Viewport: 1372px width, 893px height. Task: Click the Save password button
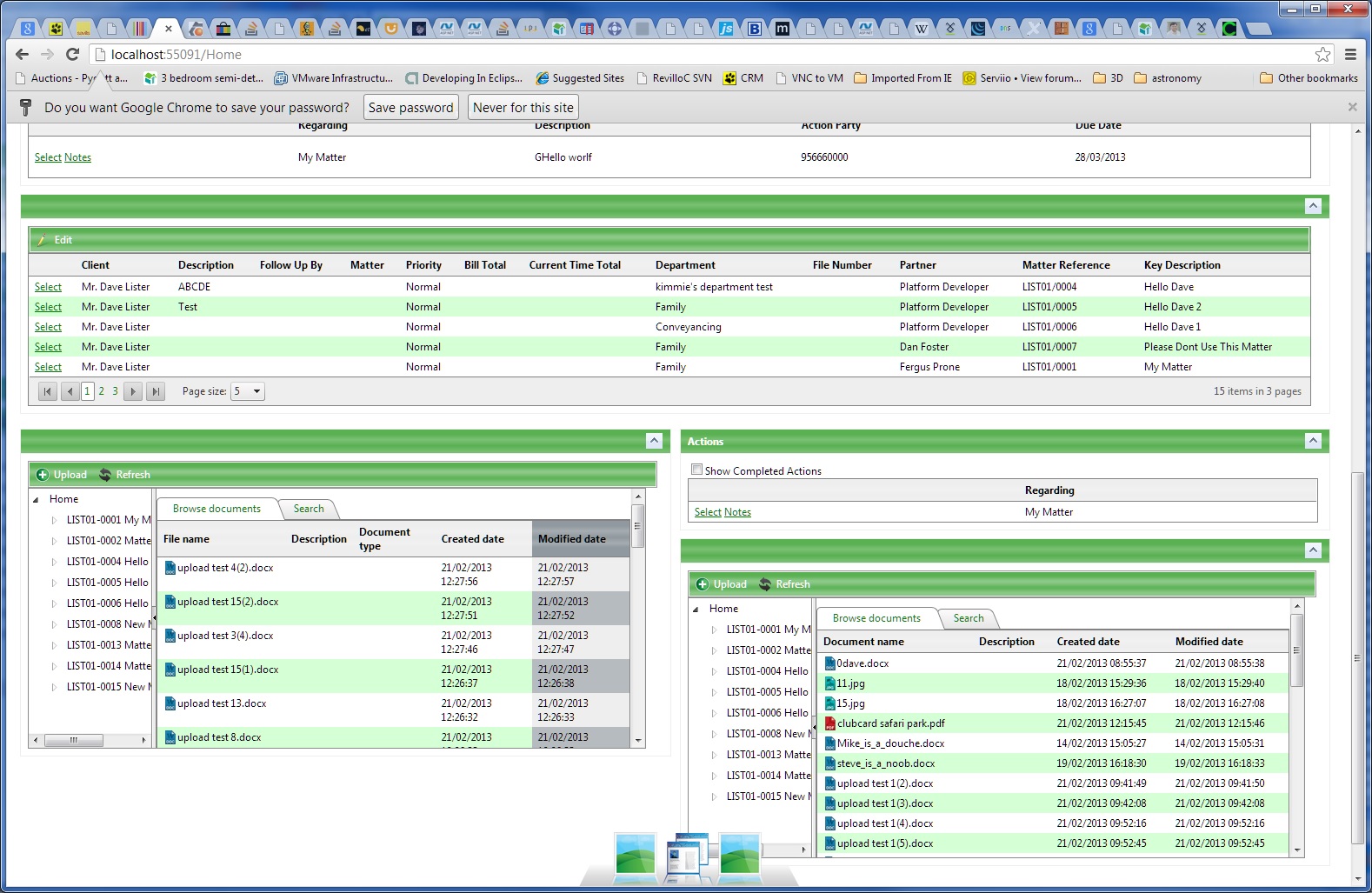point(410,108)
